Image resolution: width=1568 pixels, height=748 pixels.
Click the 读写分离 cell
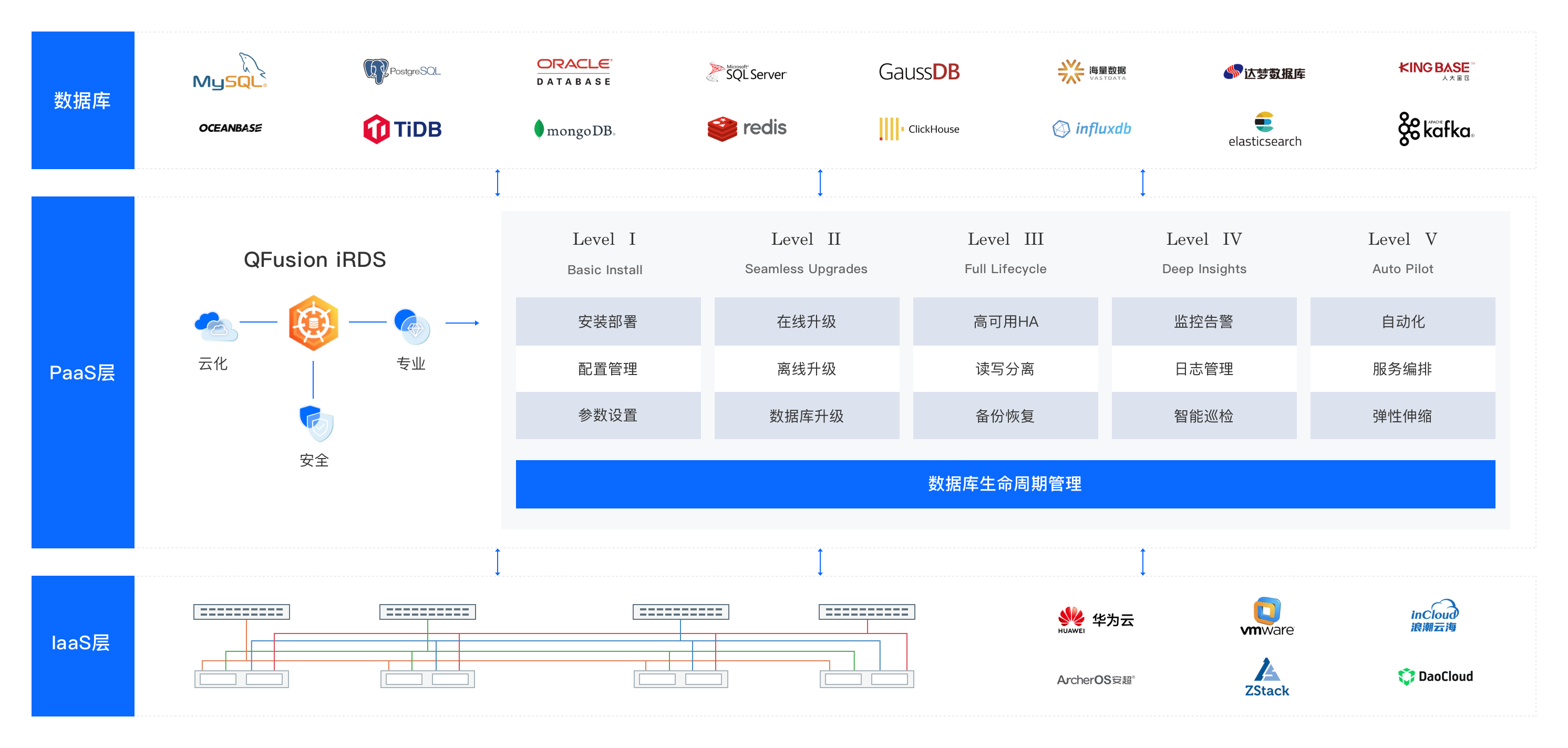(x=1006, y=369)
